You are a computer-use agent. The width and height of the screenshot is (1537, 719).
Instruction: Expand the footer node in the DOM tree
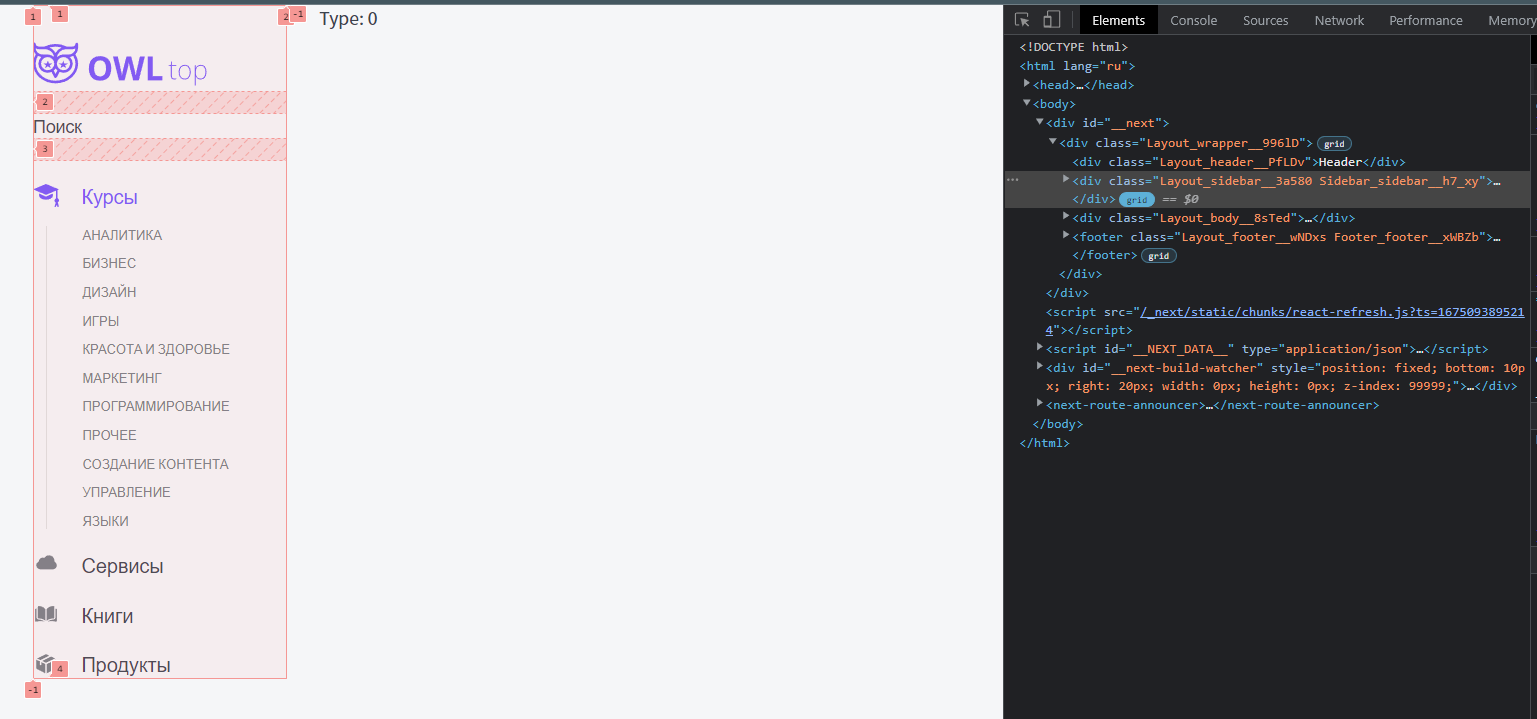point(1066,235)
